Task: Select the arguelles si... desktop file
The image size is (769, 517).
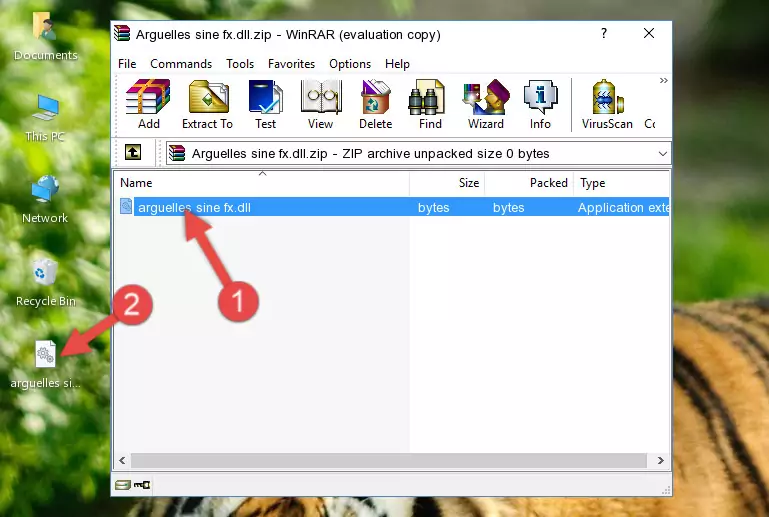Action: click(x=45, y=364)
